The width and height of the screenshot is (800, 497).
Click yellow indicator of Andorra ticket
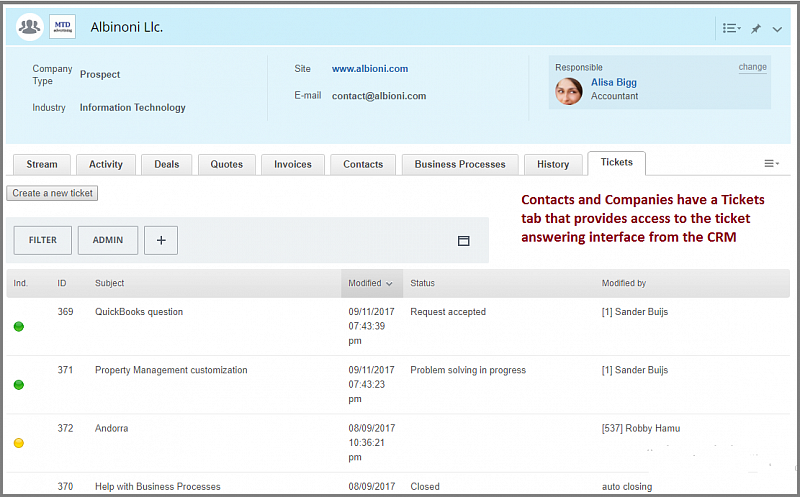click(19, 443)
